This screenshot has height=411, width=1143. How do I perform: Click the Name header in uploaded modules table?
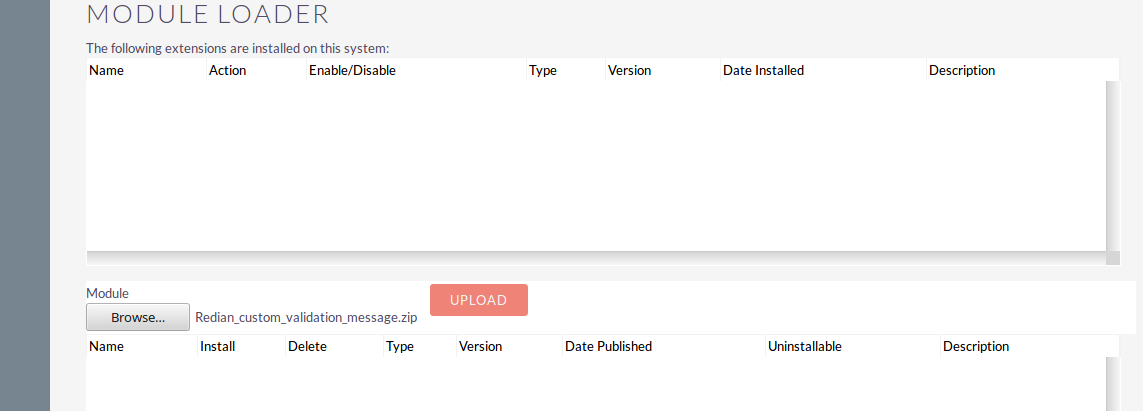pyautogui.click(x=106, y=346)
